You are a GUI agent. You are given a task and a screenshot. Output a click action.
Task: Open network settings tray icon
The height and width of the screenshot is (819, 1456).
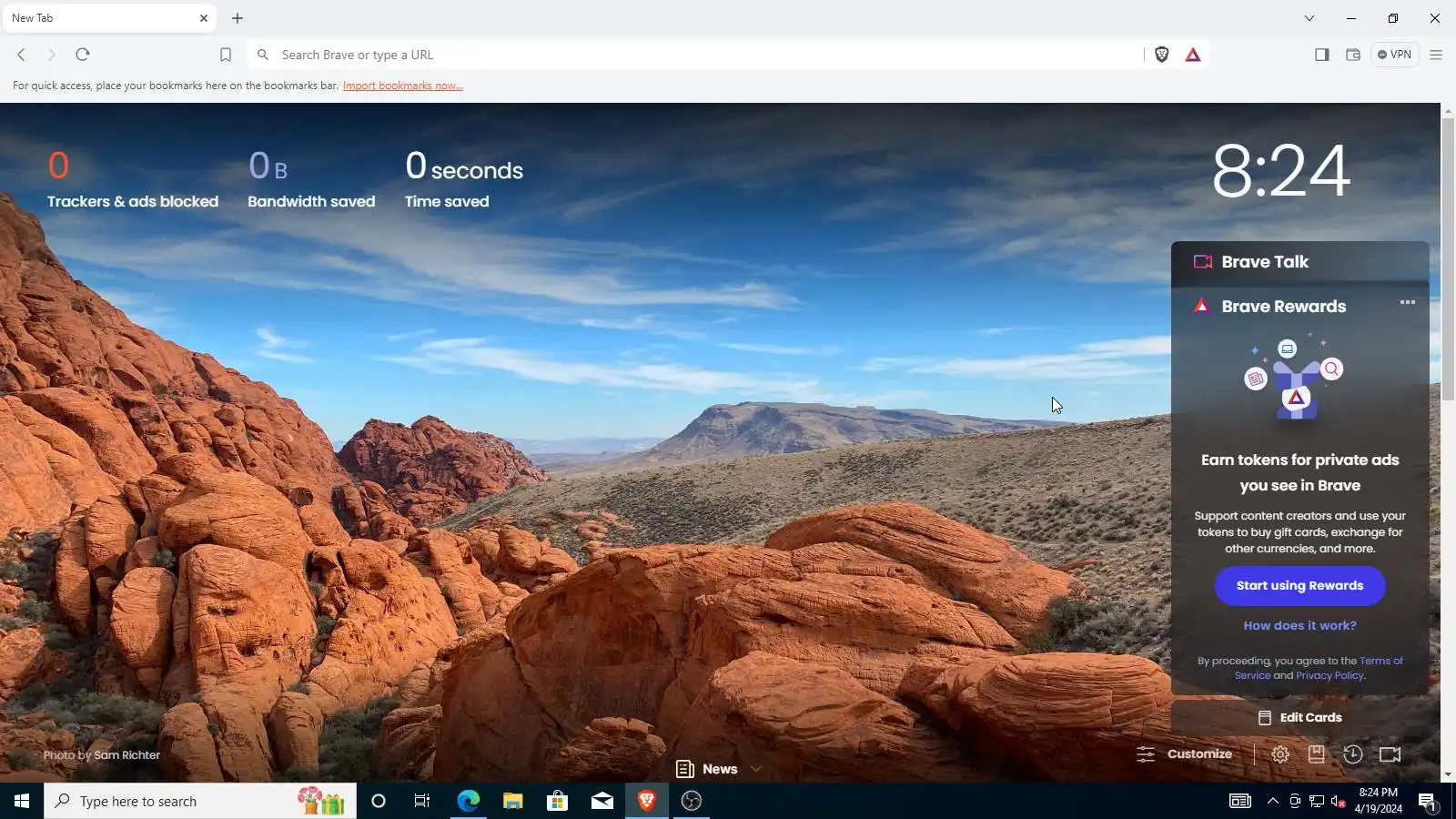tap(1317, 801)
